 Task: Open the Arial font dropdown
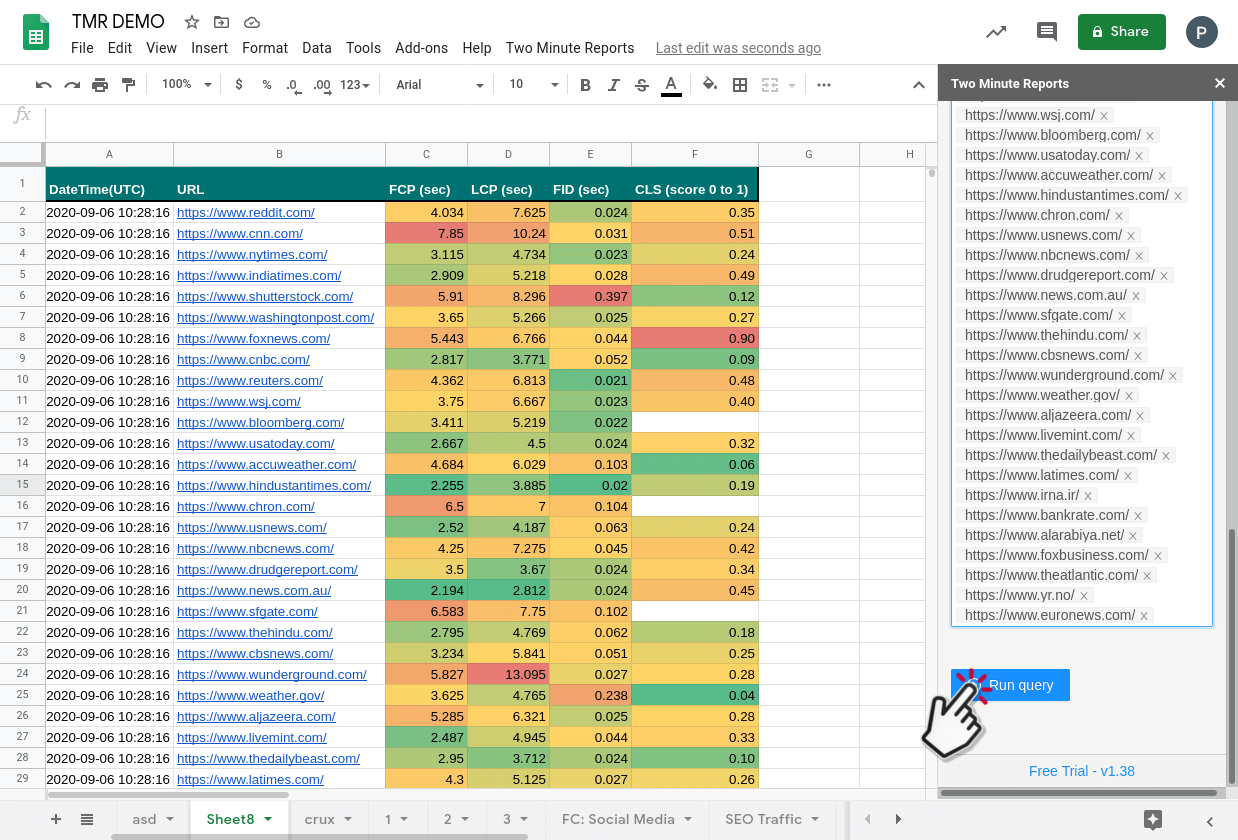click(x=439, y=85)
